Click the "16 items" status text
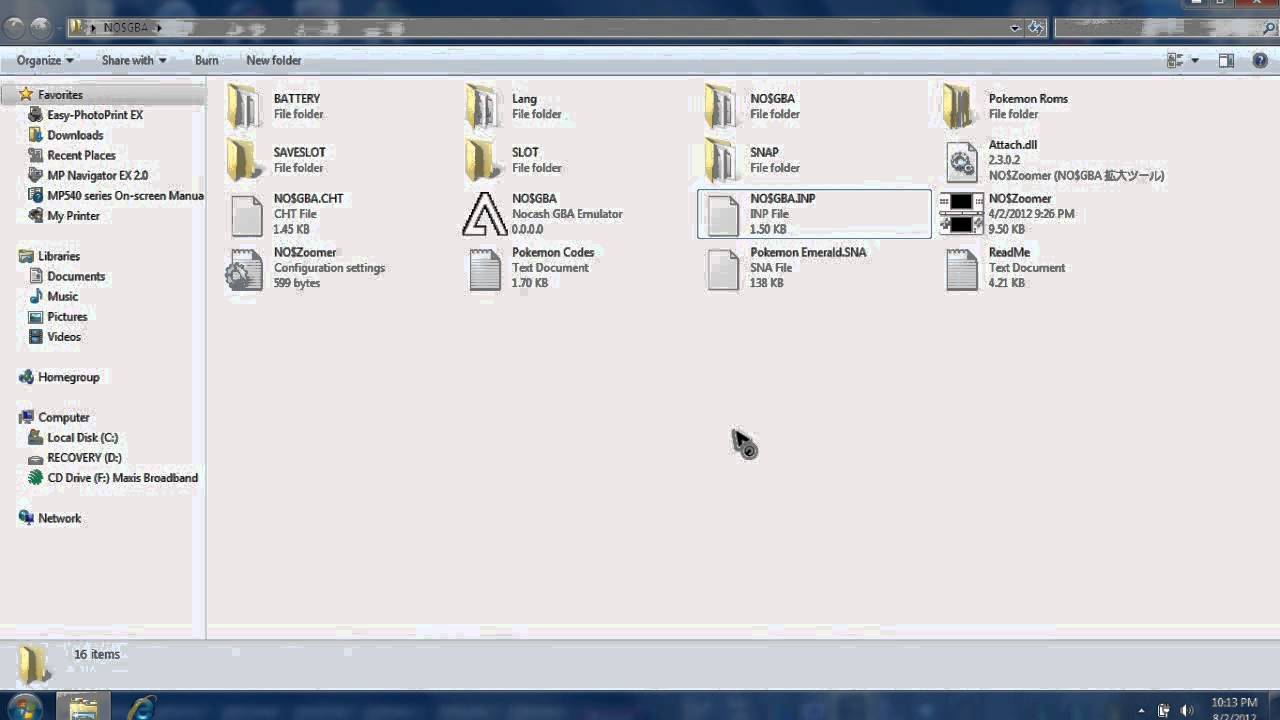The width and height of the screenshot is (1280, 720). 97,654
